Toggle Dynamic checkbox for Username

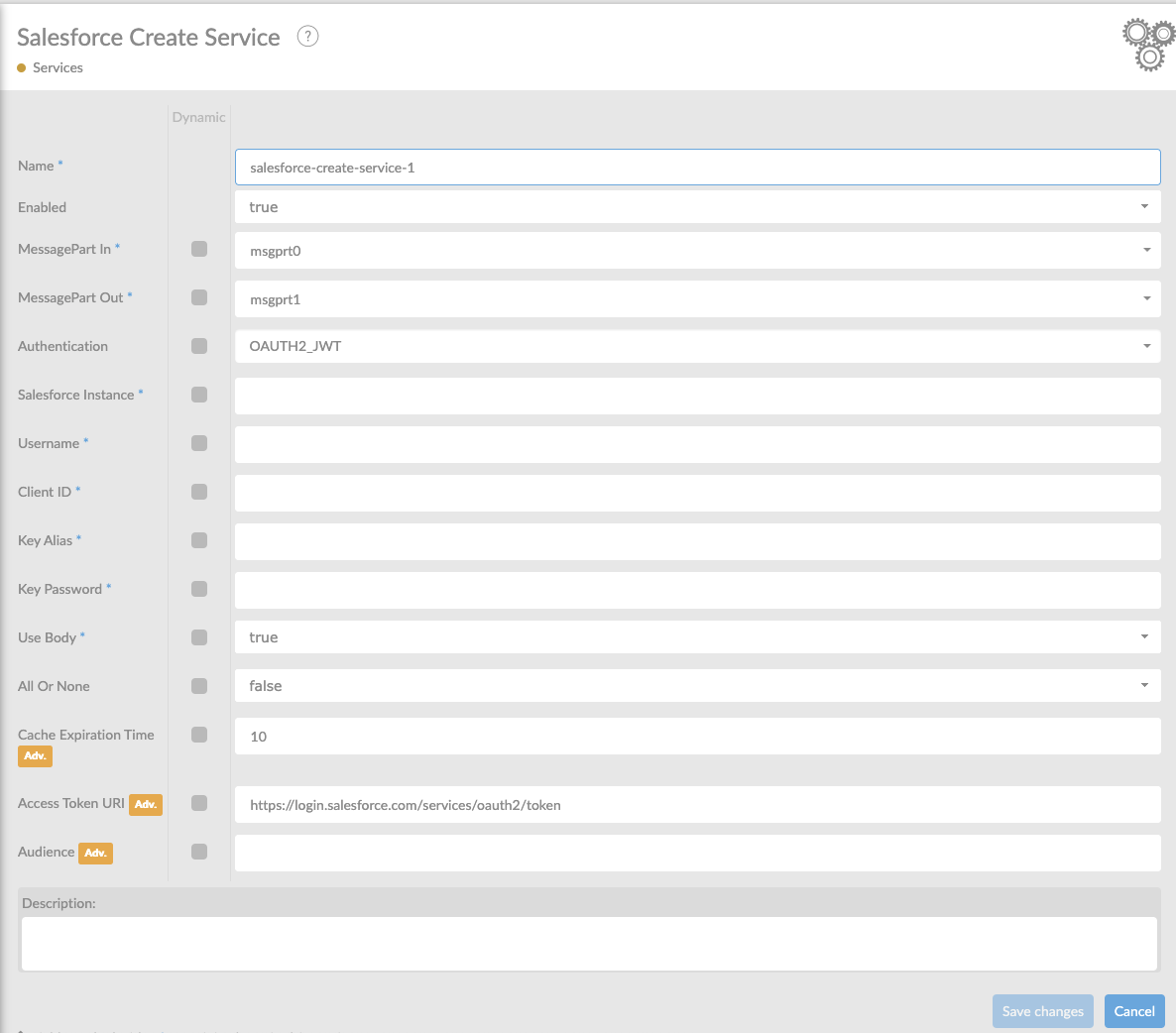coord(198,443)
